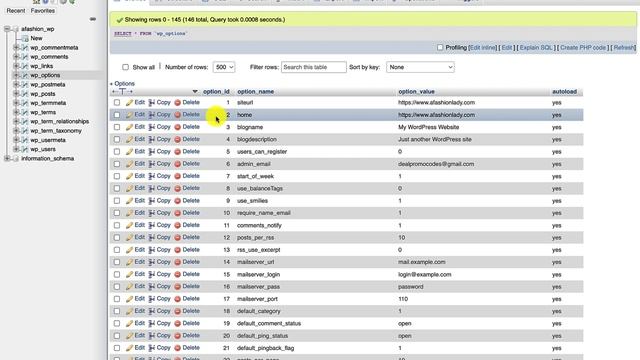The image size is (640, 360).
Task: Check the row checkbox for siteurl
Action: 117,102
